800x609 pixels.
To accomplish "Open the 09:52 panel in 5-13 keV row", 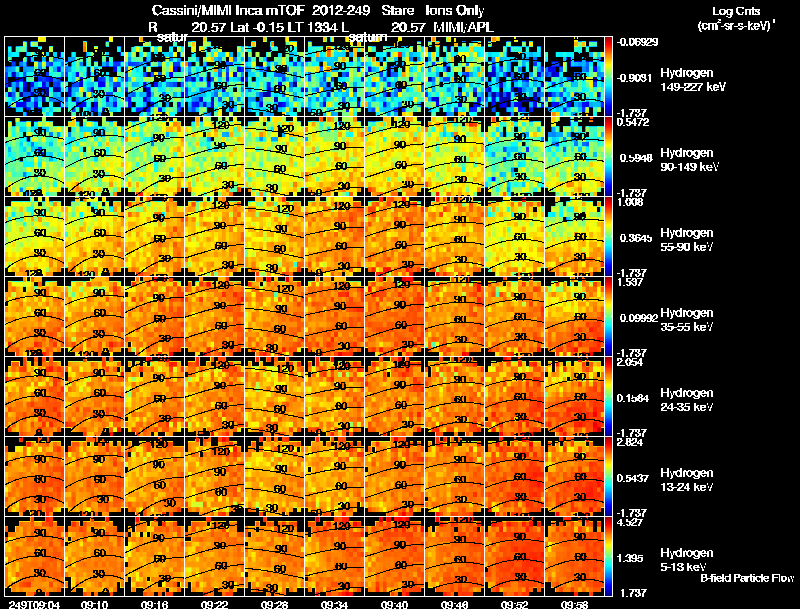I will pyautogui.click(x=514, y=557).
